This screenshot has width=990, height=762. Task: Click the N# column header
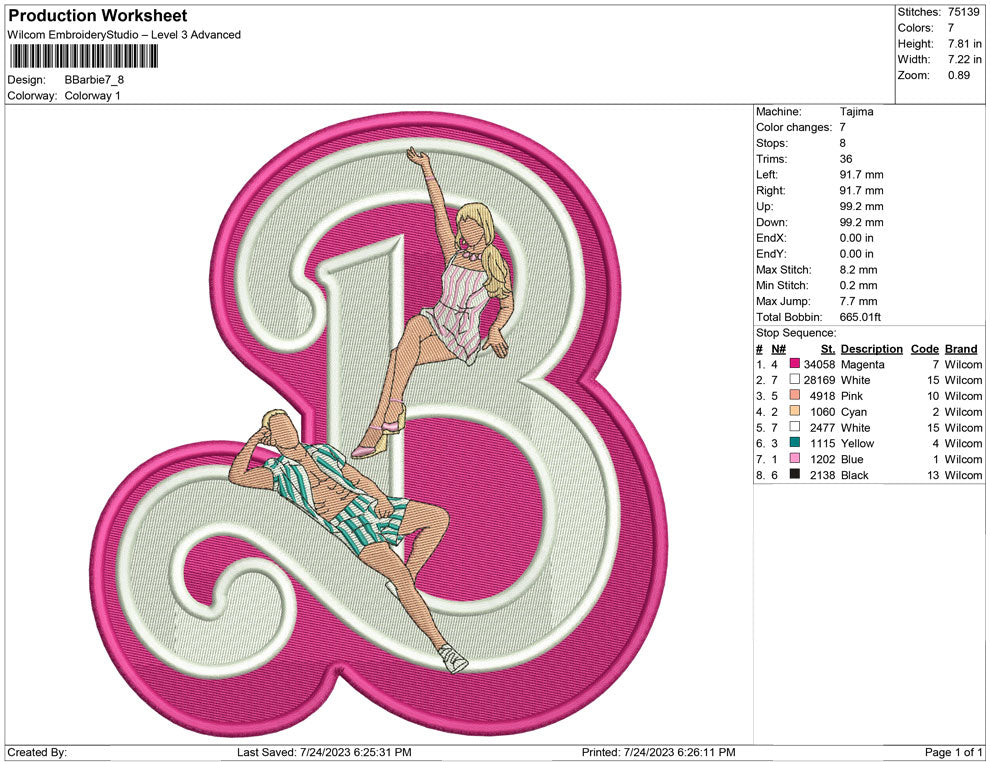[778, 349]
